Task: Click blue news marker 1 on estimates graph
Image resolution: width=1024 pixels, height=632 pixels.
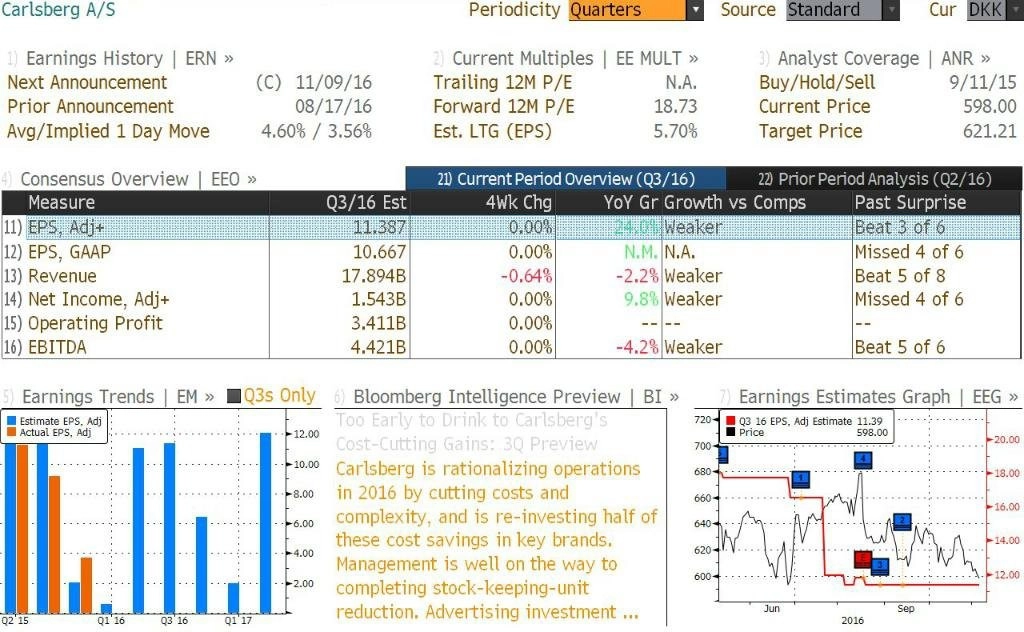Action: (x=801, y=479)
